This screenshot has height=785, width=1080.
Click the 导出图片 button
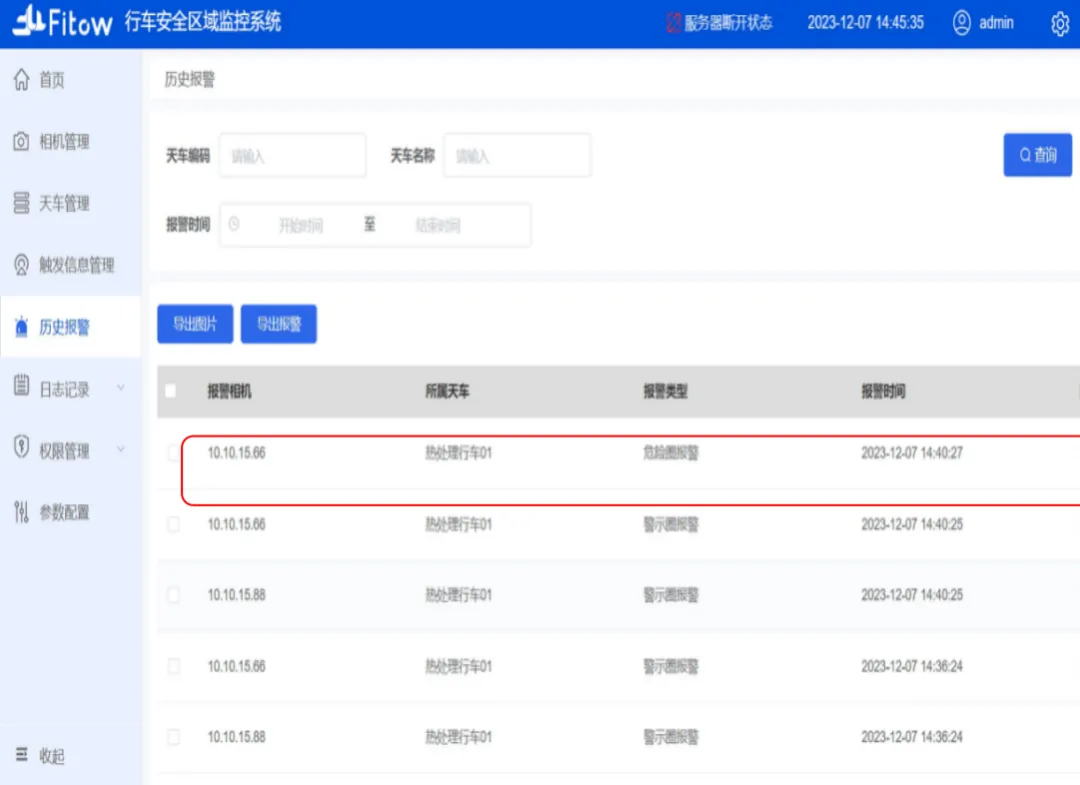click(195, 324)
